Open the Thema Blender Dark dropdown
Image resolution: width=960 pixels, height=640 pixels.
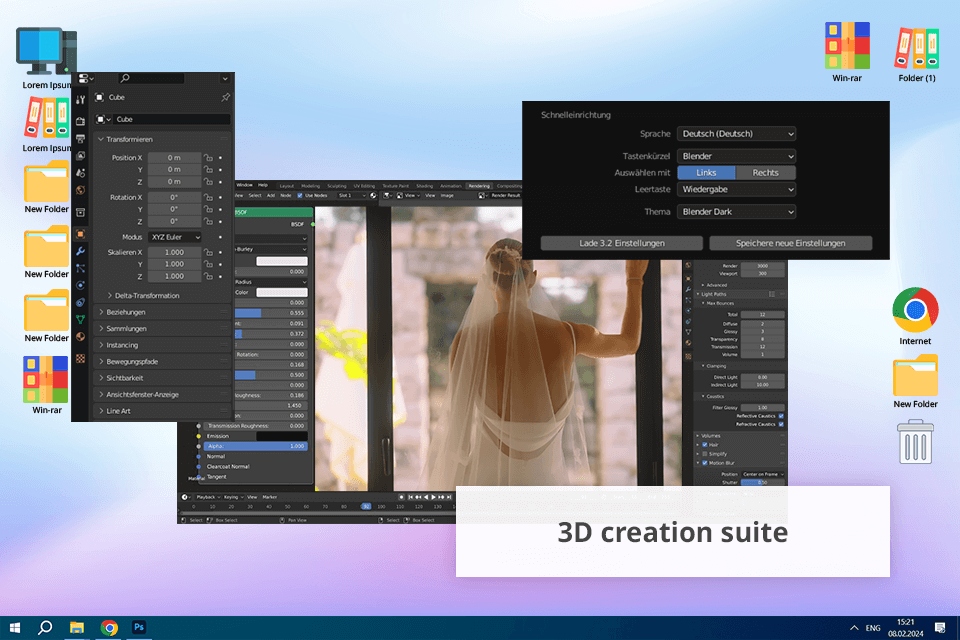tap(737, 212)
